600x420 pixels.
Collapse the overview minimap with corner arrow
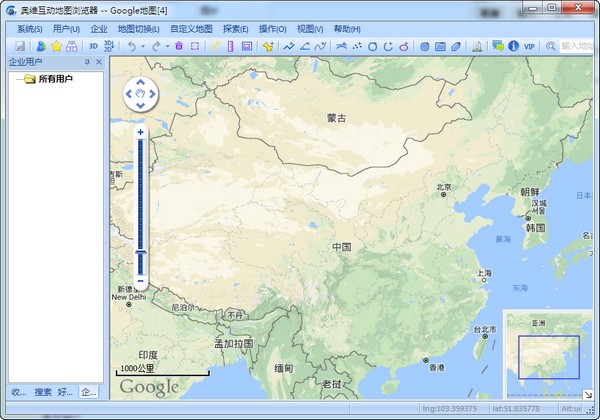pos(589,394)
